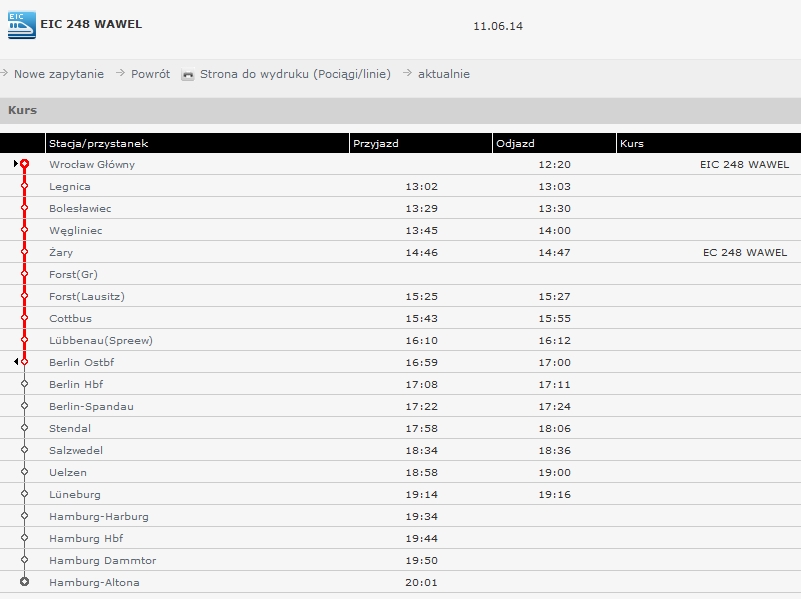The width and height of the screenshot is (801, 599).
Task: Select the Cottbus station
Action: click(70, 318)
